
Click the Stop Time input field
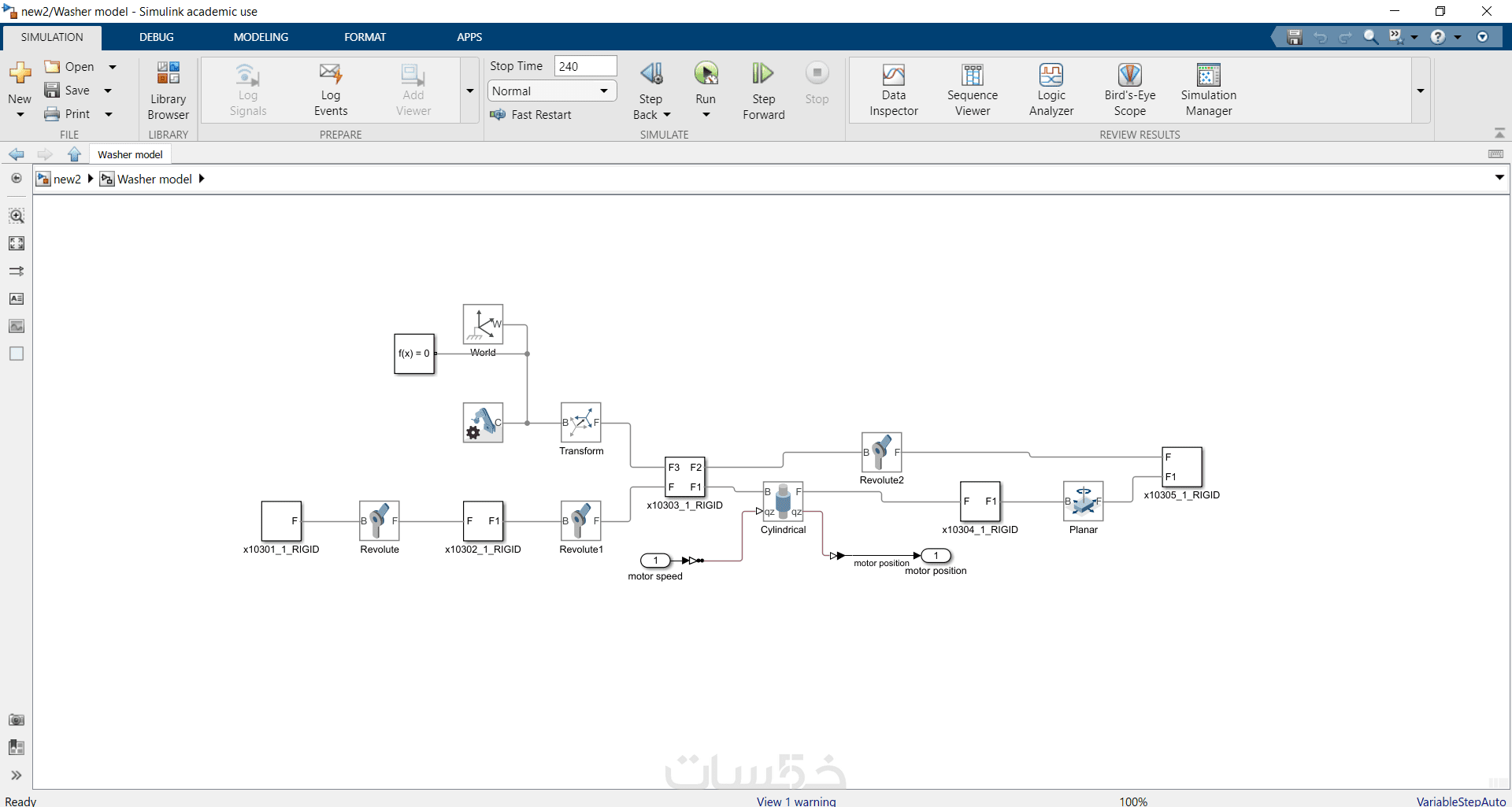pos(585,66)
